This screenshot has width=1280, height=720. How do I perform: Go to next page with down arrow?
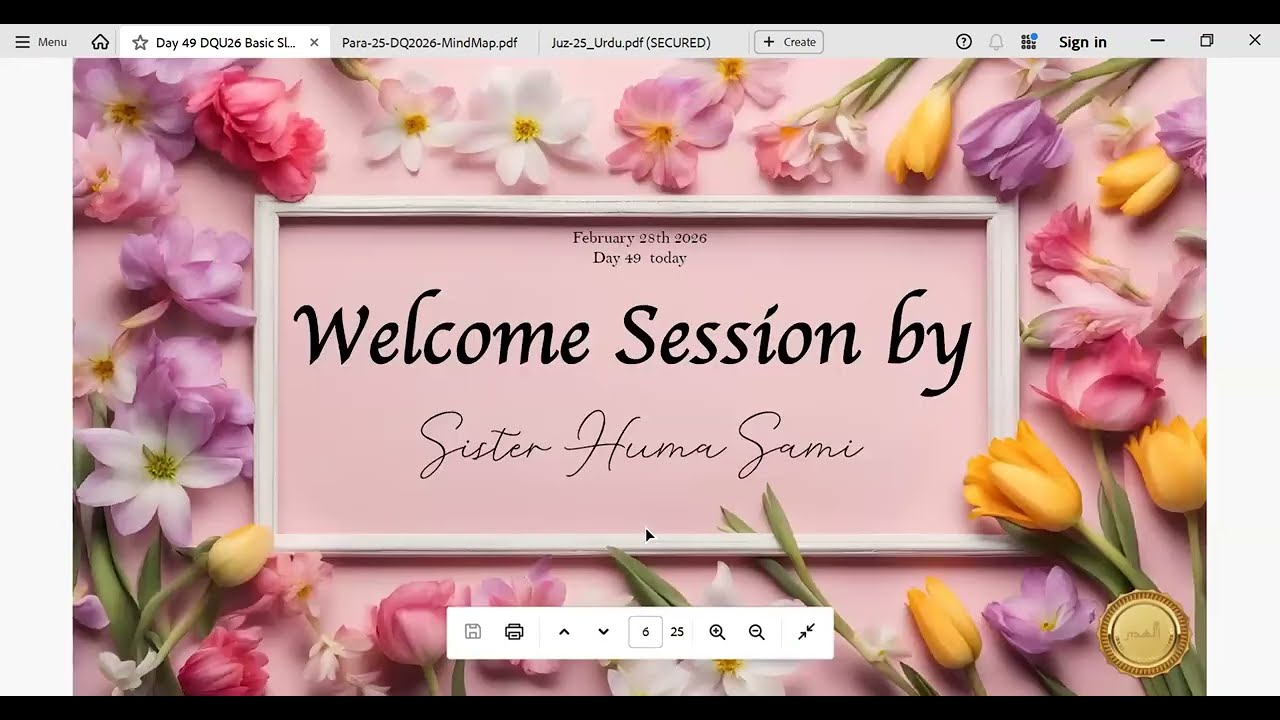click(603, 632)
